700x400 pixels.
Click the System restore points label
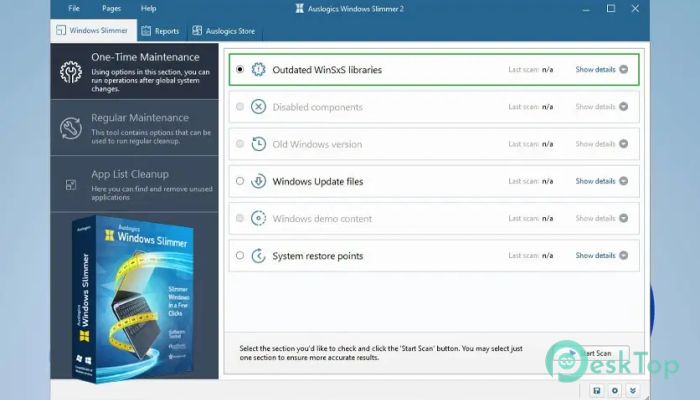(x=318, y=256)
